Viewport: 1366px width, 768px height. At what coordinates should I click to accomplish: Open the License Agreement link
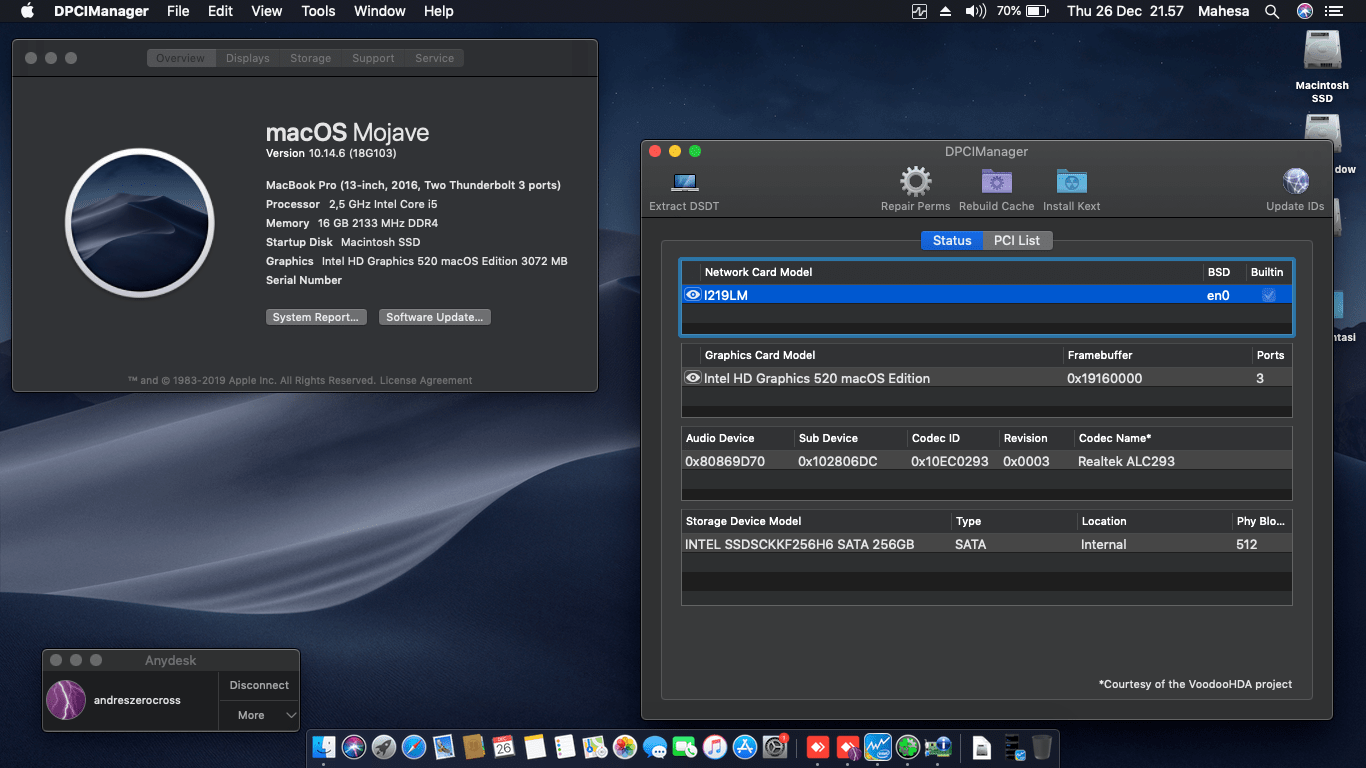(426, 380)
